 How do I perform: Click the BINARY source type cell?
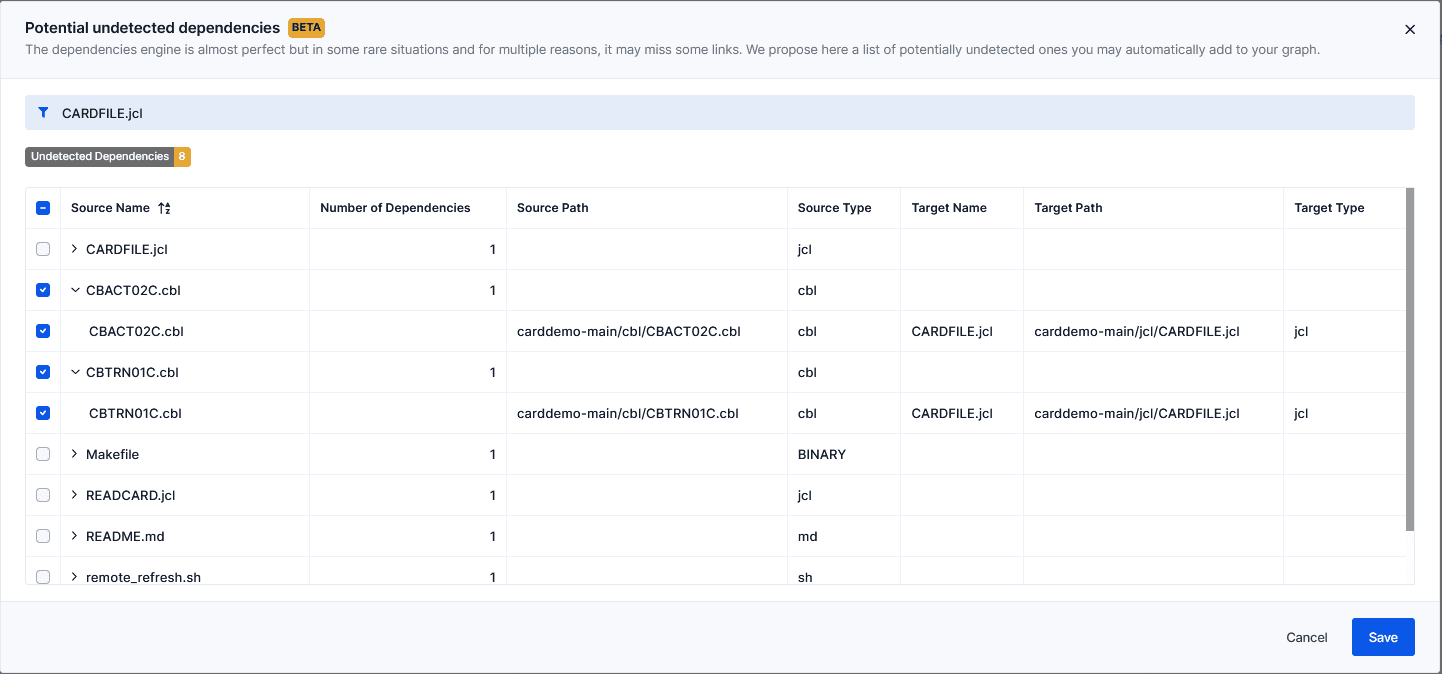point(822,454)
